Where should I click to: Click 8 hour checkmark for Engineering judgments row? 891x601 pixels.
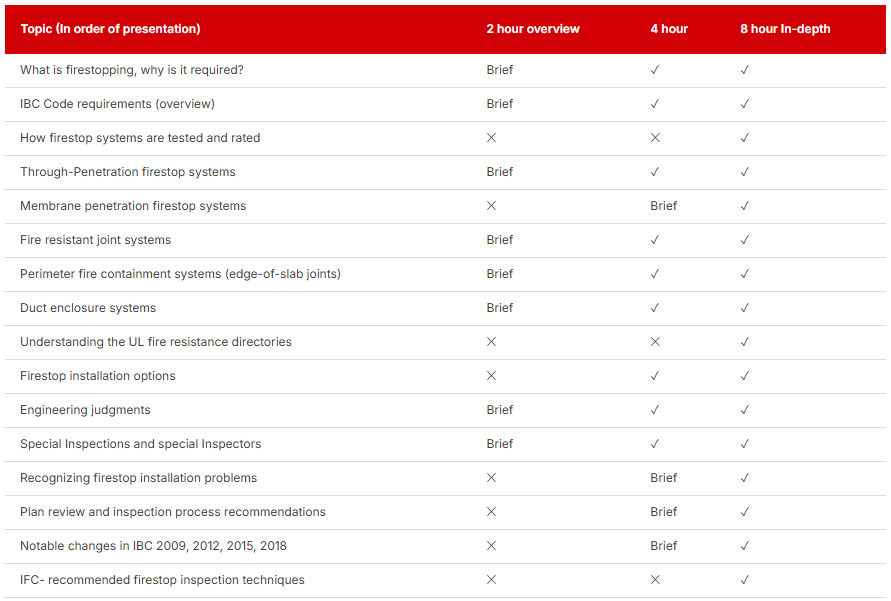point(745,410)
